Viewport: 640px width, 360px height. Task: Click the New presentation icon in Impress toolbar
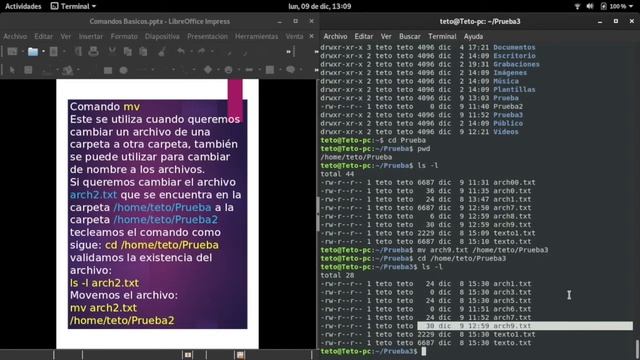pyautogui.click(x=12, y=51)
